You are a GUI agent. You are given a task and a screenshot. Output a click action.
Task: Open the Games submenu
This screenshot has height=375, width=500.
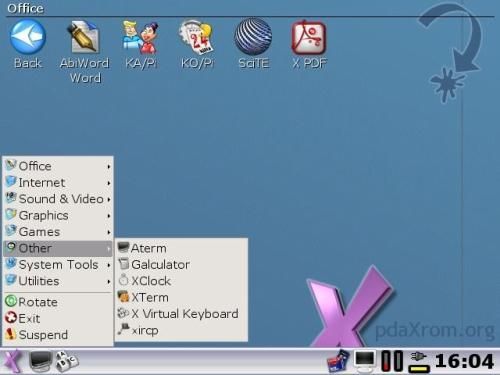pos(58,232)
